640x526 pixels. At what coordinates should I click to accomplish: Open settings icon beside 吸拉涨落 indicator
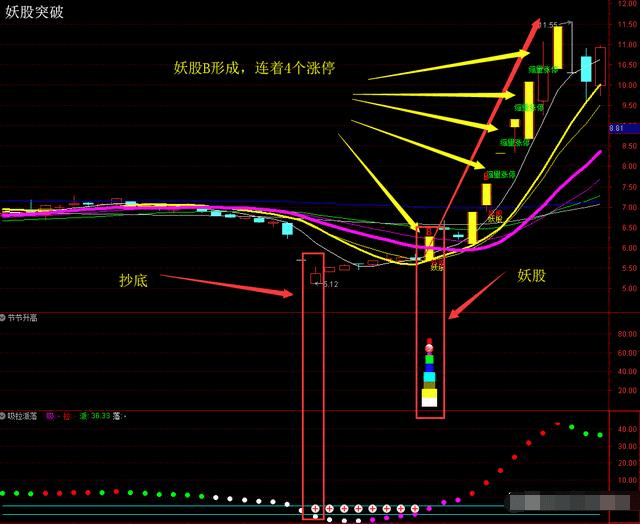click(2, 416)
